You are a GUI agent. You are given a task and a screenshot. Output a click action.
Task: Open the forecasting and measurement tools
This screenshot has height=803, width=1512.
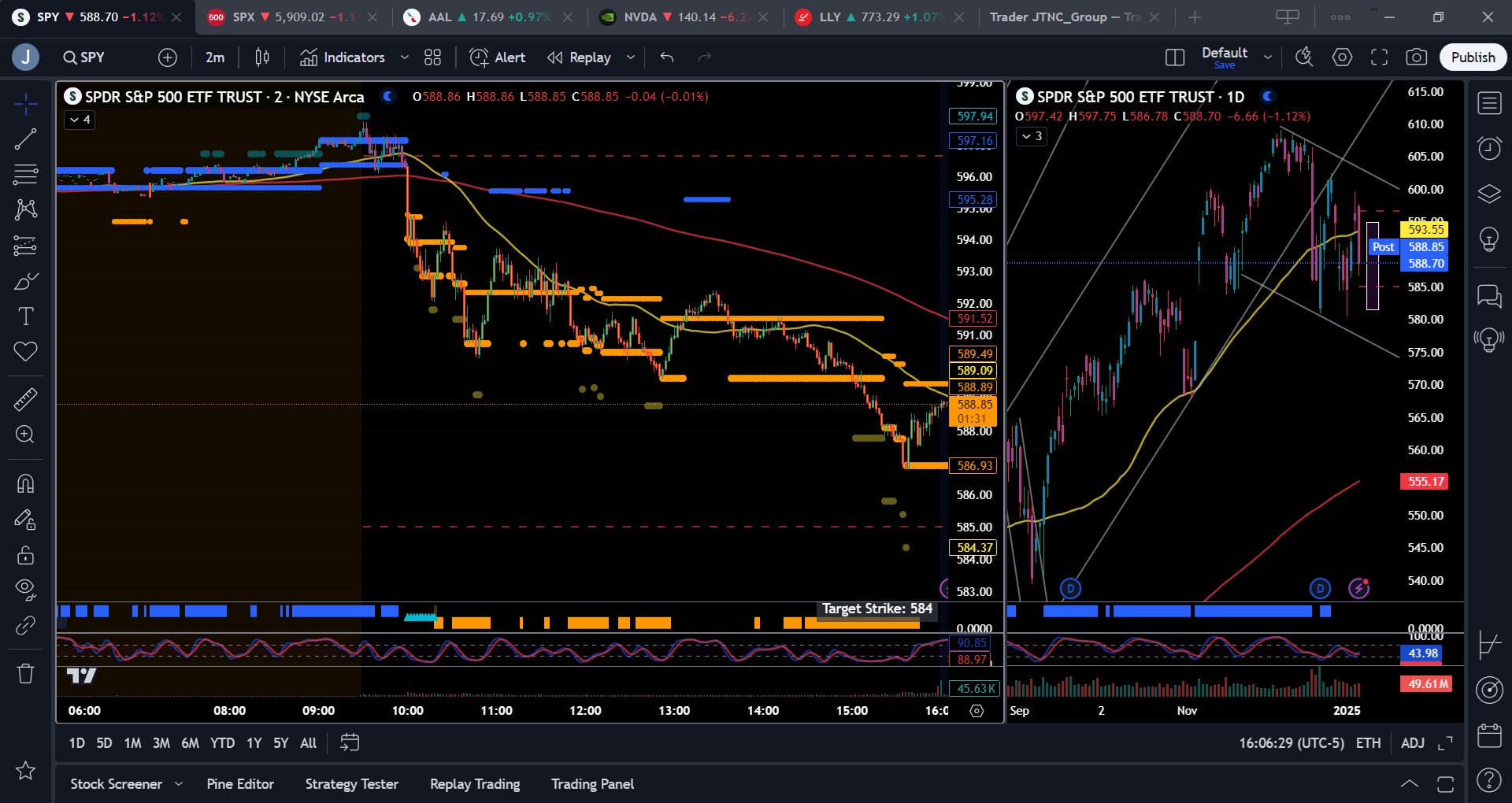coord(25,246)
